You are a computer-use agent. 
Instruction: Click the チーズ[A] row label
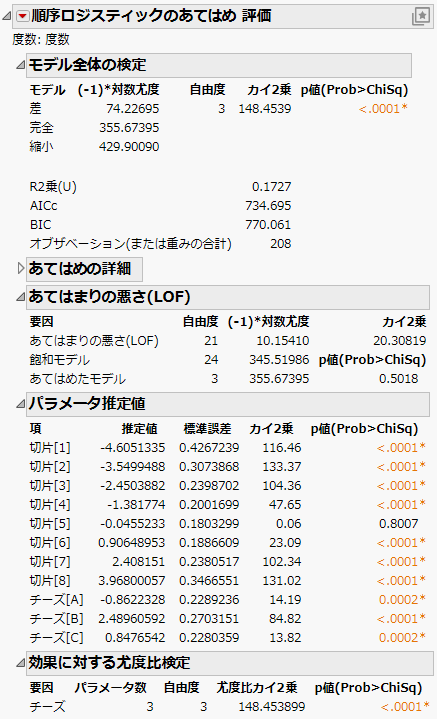point(56,600)
